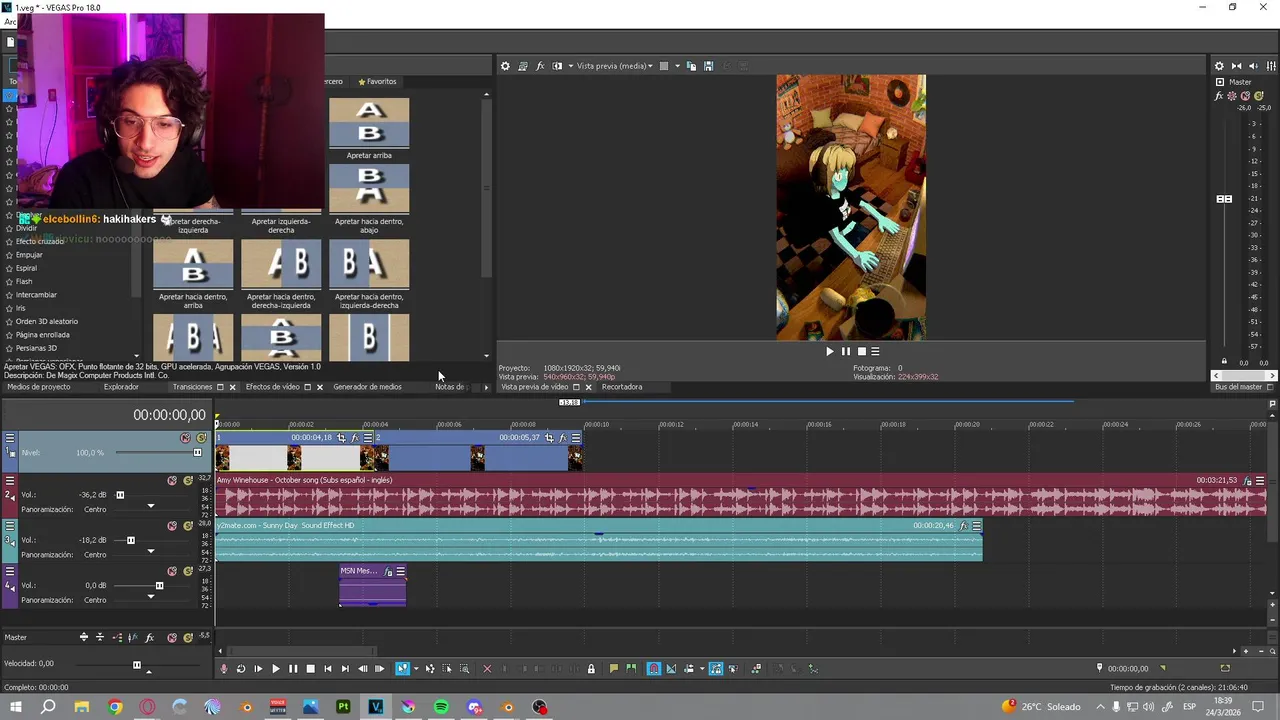Choose the Apretar arriba preset thumbnail
The image size is (1280, 720).
(x=369, y=123)
